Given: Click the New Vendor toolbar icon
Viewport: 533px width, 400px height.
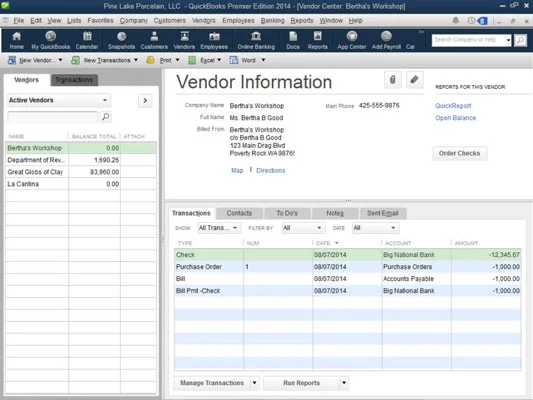Looking at the screenshot, I should point(12,60).
